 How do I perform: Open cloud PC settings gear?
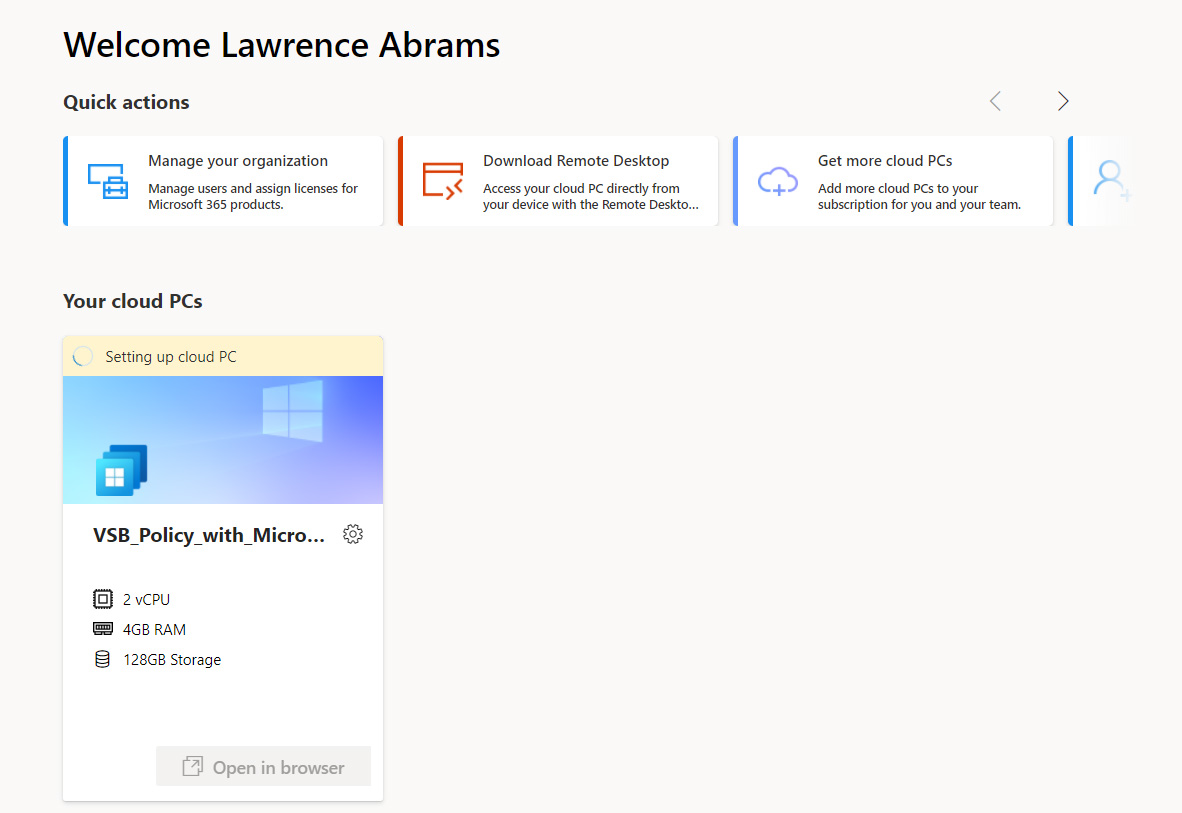coord(353,534)
